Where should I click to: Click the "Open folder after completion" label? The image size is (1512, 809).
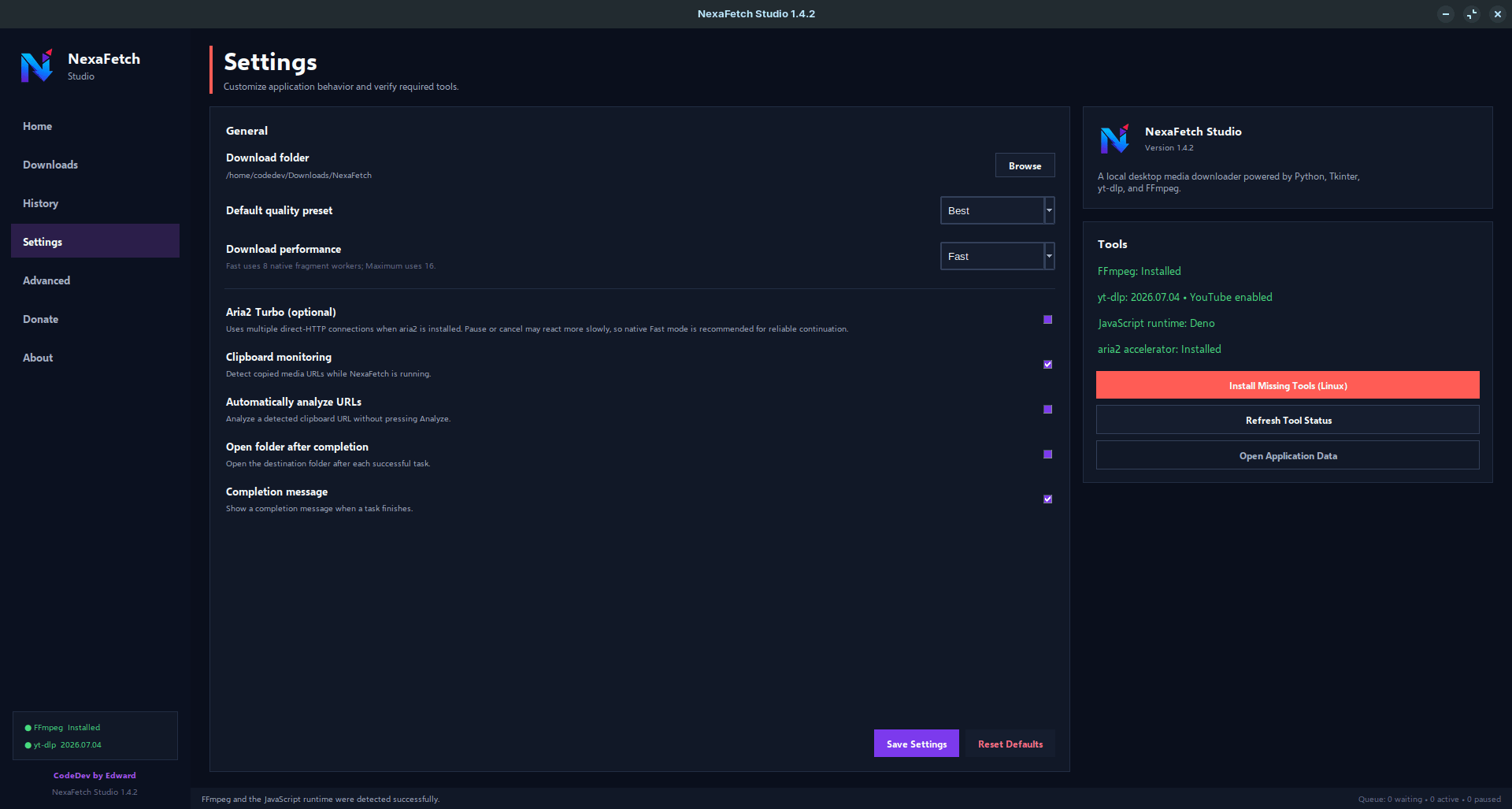pyautogui.click(x=297, y=447)
